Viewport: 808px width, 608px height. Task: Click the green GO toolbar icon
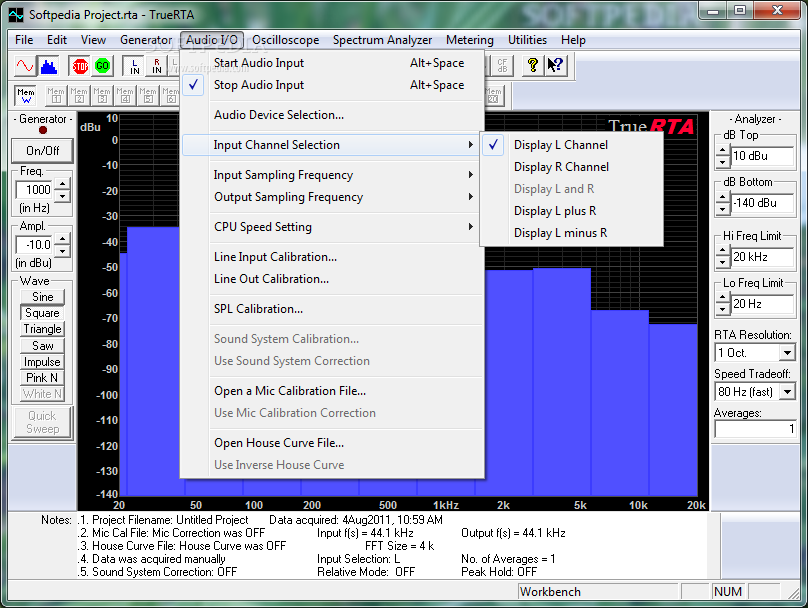point(103,66)
